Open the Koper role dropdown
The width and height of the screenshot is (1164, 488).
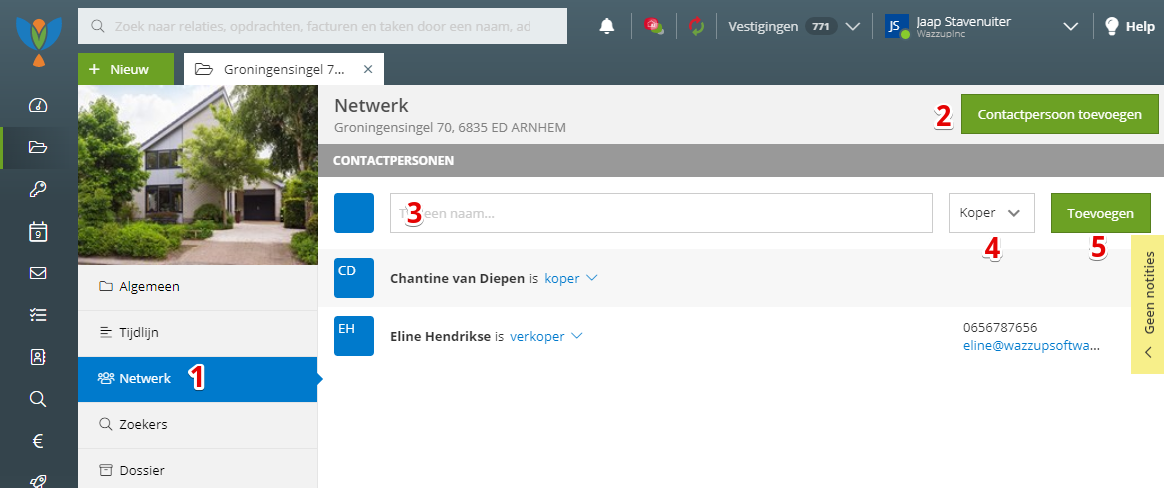click(x=992, y=213)
